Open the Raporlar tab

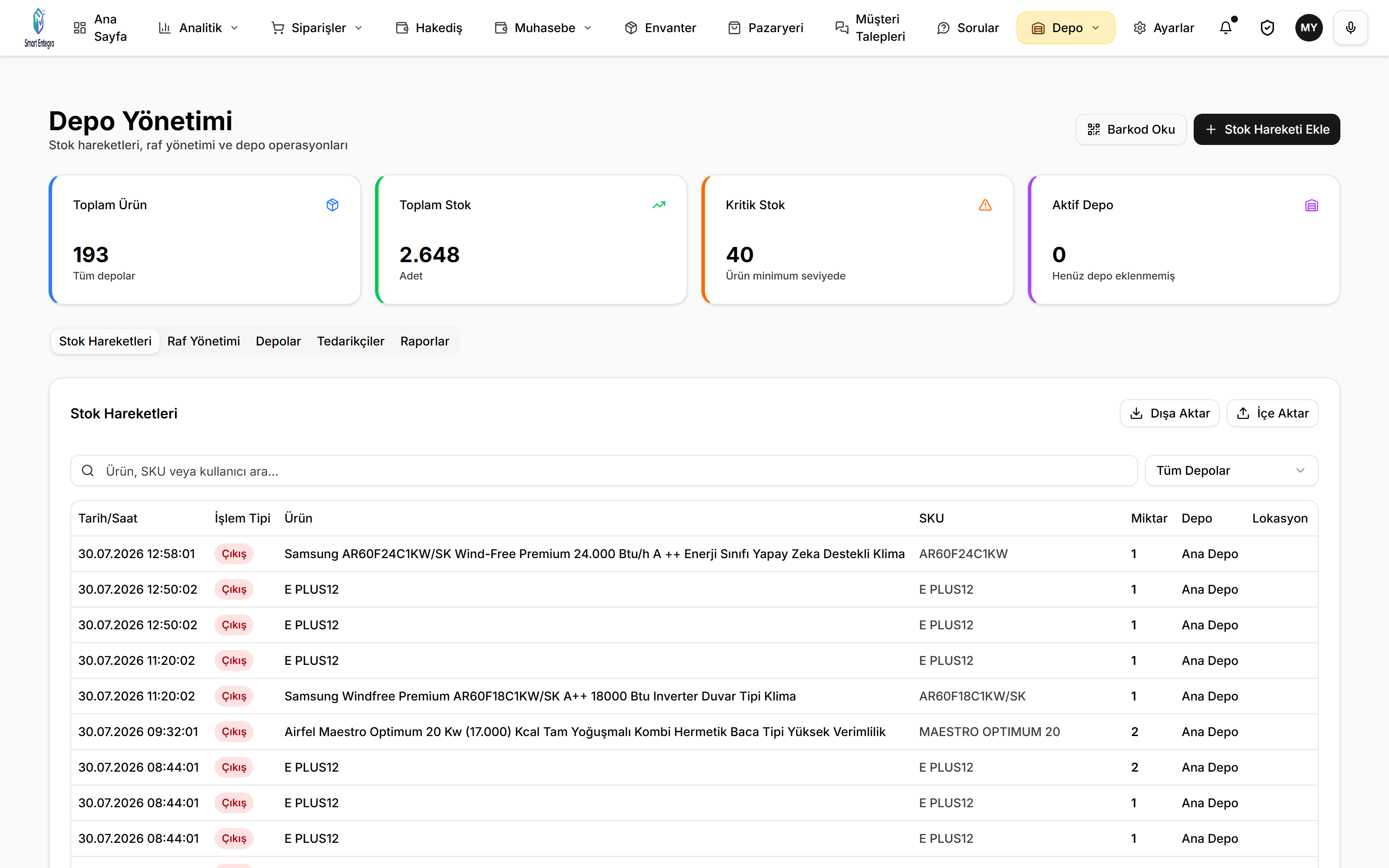425,341
